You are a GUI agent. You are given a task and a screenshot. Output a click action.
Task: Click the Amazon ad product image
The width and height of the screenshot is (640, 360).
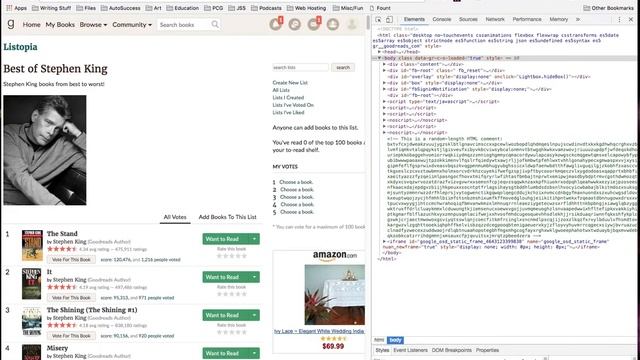click(x=335, y=295)
